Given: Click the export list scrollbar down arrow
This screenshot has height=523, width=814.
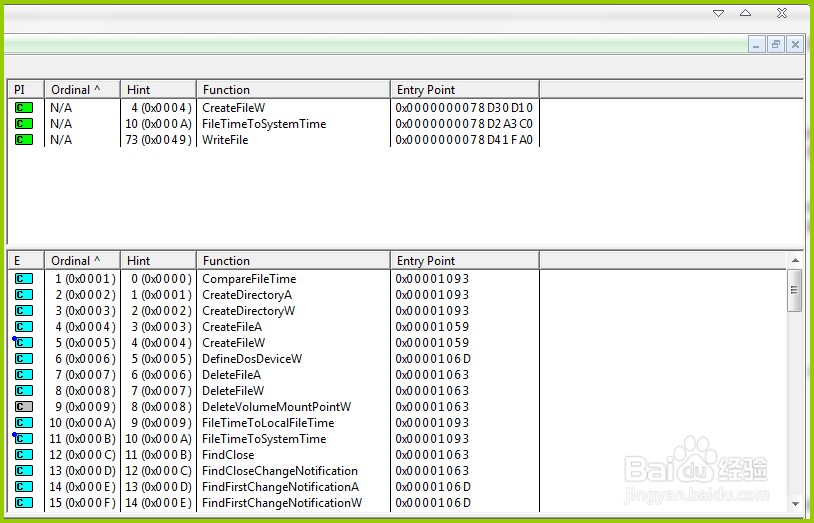Looking at the screenshot, I should (x=795, y=504).
